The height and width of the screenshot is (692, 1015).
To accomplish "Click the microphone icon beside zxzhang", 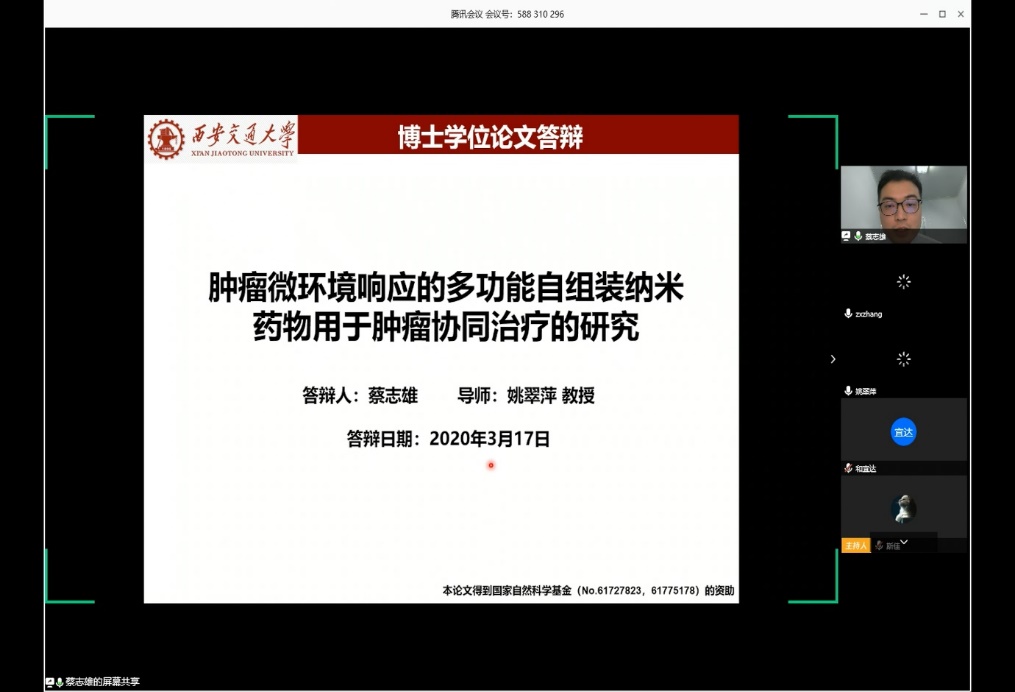I will point(848,314).
